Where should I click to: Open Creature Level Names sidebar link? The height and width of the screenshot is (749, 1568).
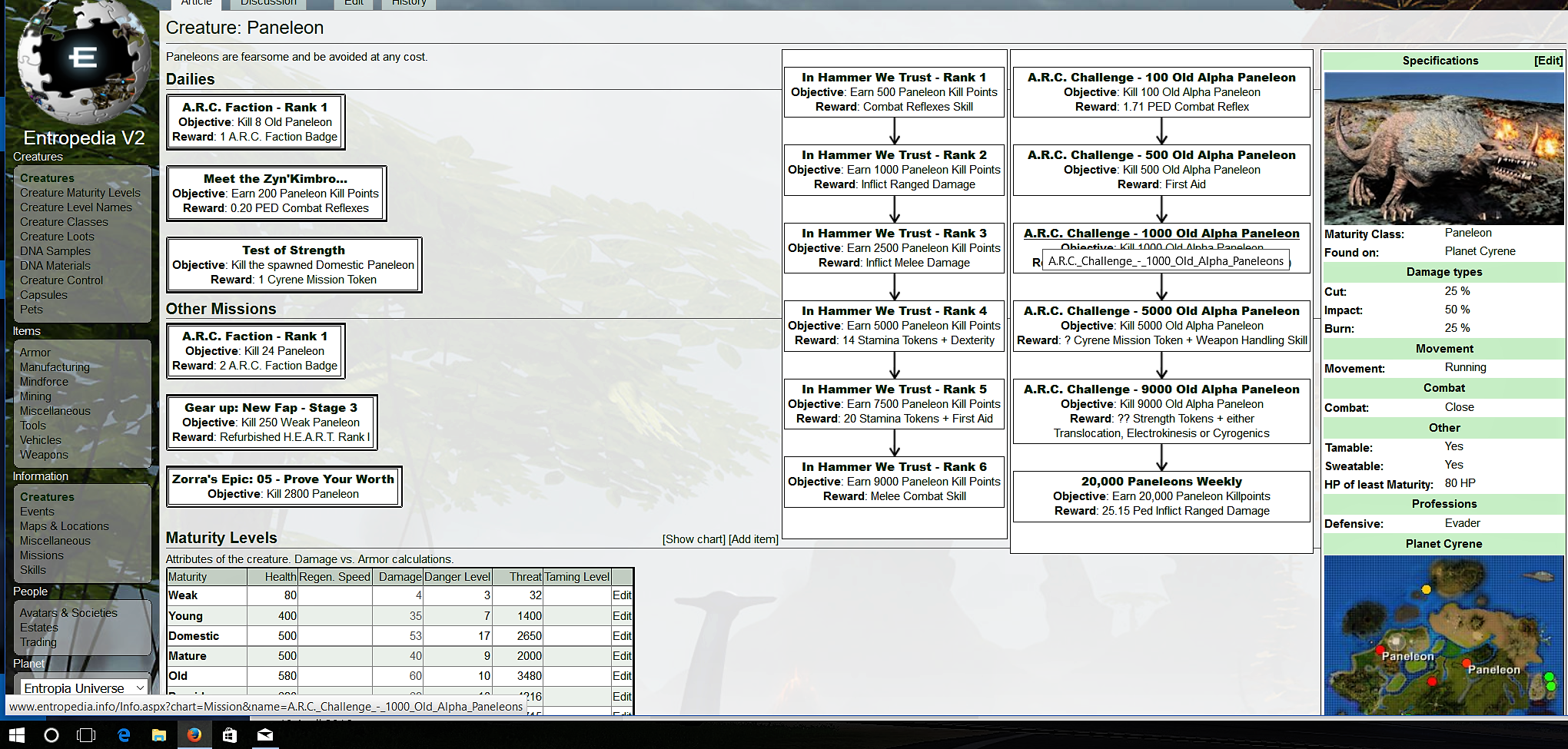click(75, 207)
